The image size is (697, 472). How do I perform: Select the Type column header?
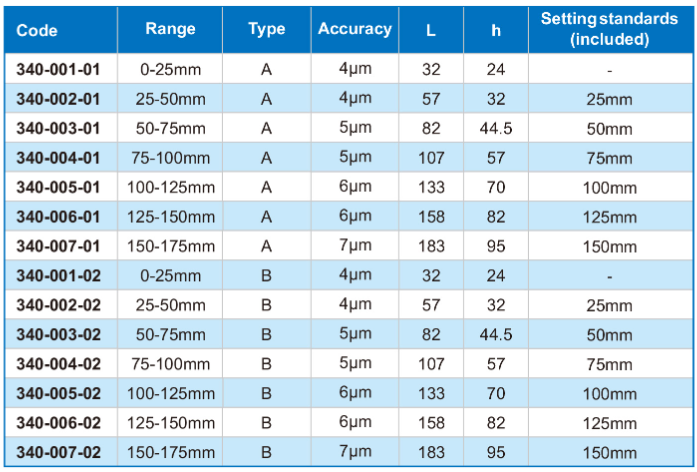pos(266,28)
